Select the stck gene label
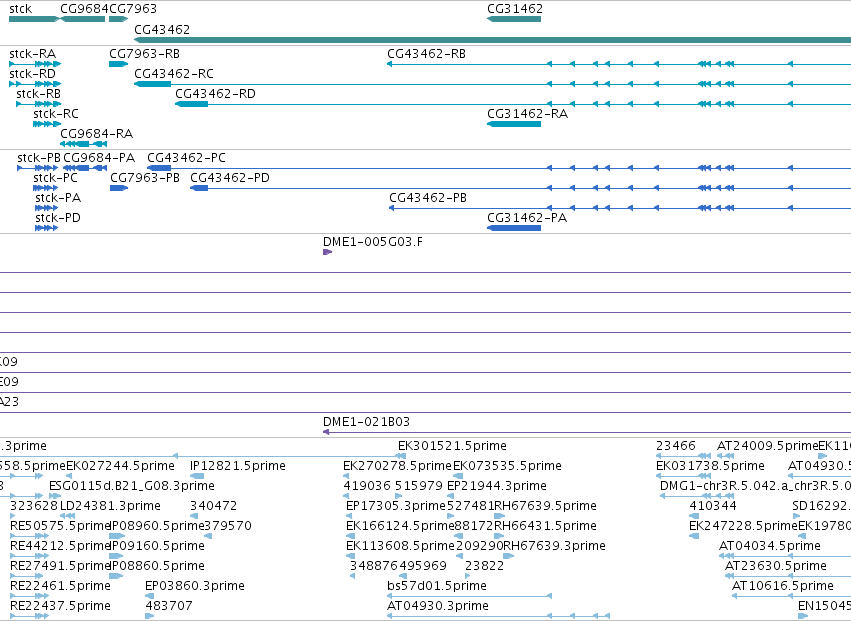851x621 pixels. pos(21,9)
